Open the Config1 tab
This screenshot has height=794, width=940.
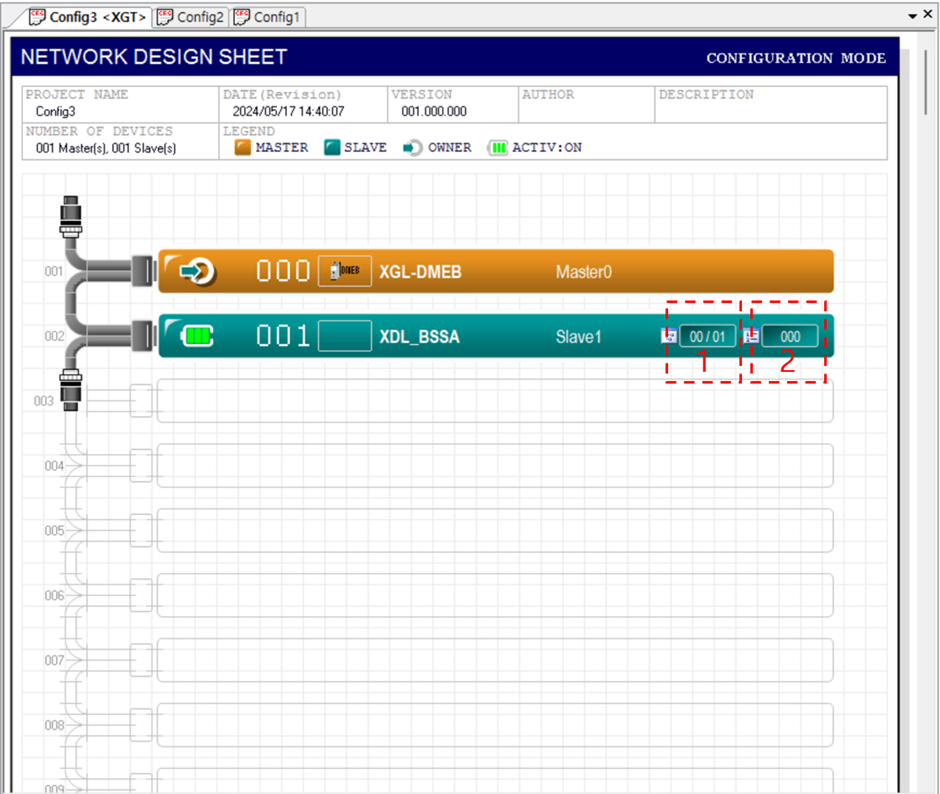tap(267, 17)
